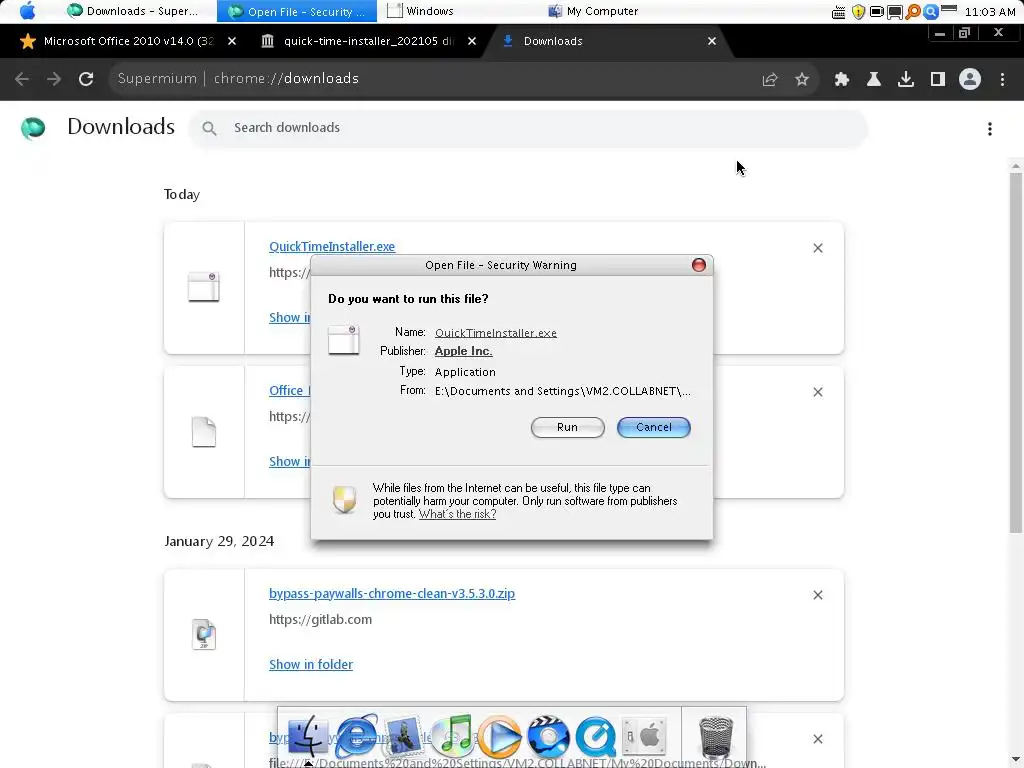Open bypass-paywalls-chrome-clean-v3.5.3.0.zip download

tap(392, 593)
